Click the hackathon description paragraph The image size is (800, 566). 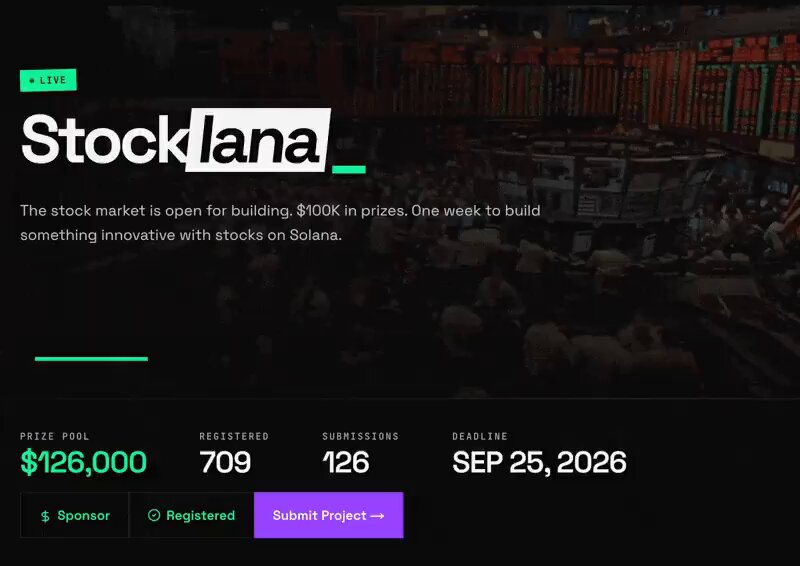click(280, 223)
